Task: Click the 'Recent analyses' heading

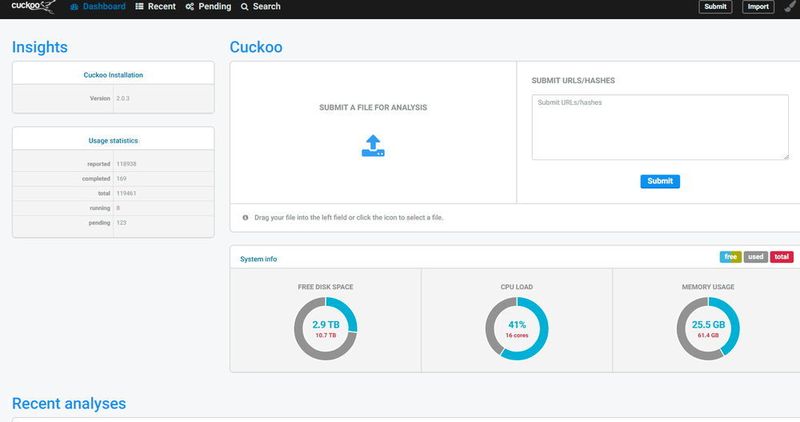Action: pyautogui.click(x=69, y=404)
